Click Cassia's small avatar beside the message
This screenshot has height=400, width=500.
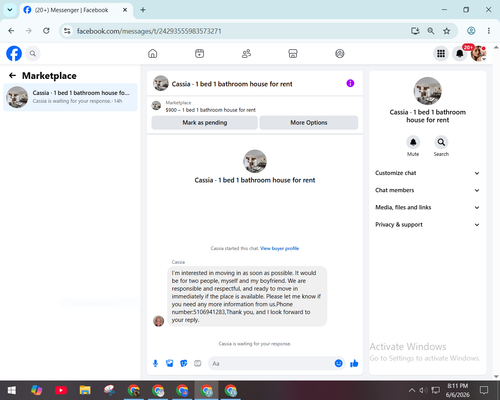click(159, 321)
